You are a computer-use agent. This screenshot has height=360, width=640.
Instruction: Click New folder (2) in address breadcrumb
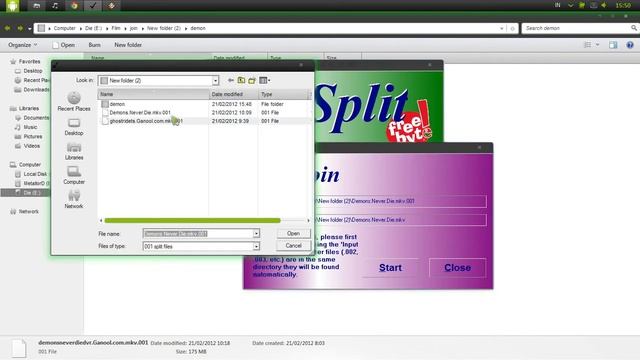click(x=164, y=28)
